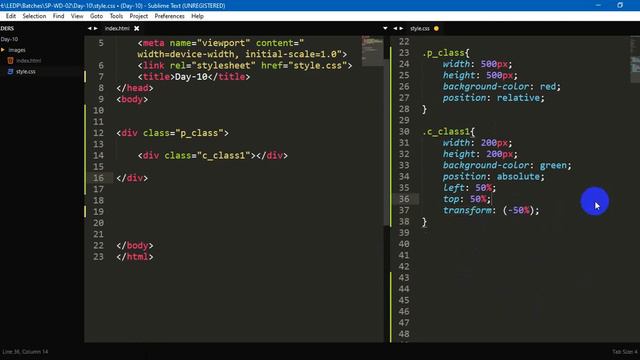Click the minimap of index.html
The width and height of the screenshot is (640, 360).
[372, 51]
